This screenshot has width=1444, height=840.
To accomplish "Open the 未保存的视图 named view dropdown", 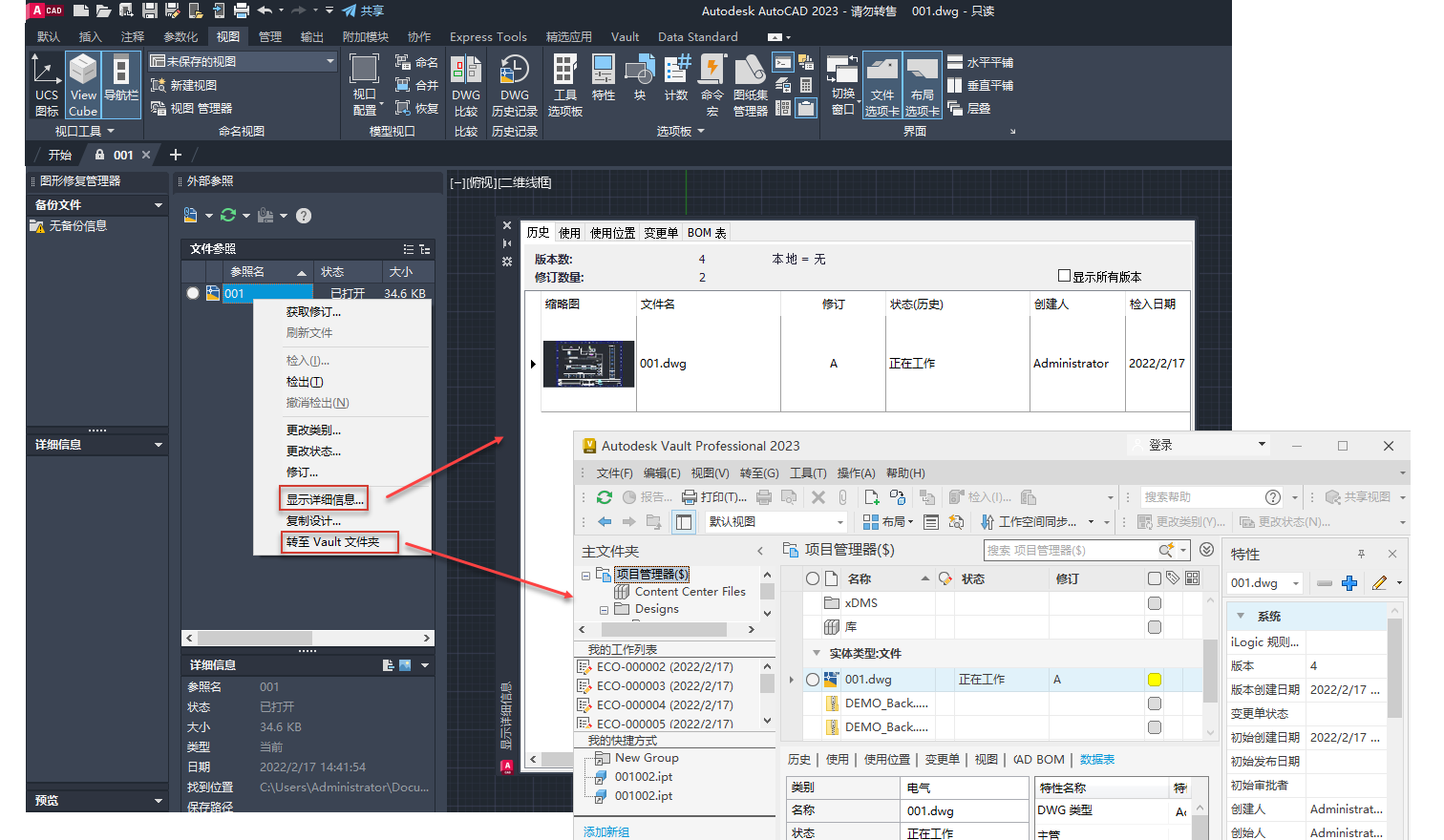I will [243, 61].
